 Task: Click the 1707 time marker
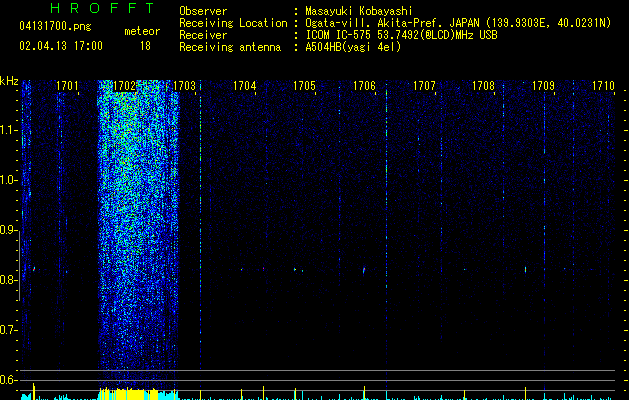pyautogui.click(x=424, y=85)
